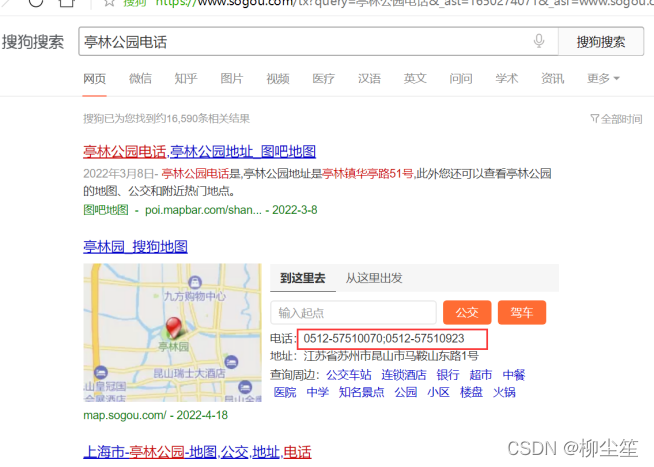
Task: Click the microphone voice search icon
Action: tap(539, 41)
